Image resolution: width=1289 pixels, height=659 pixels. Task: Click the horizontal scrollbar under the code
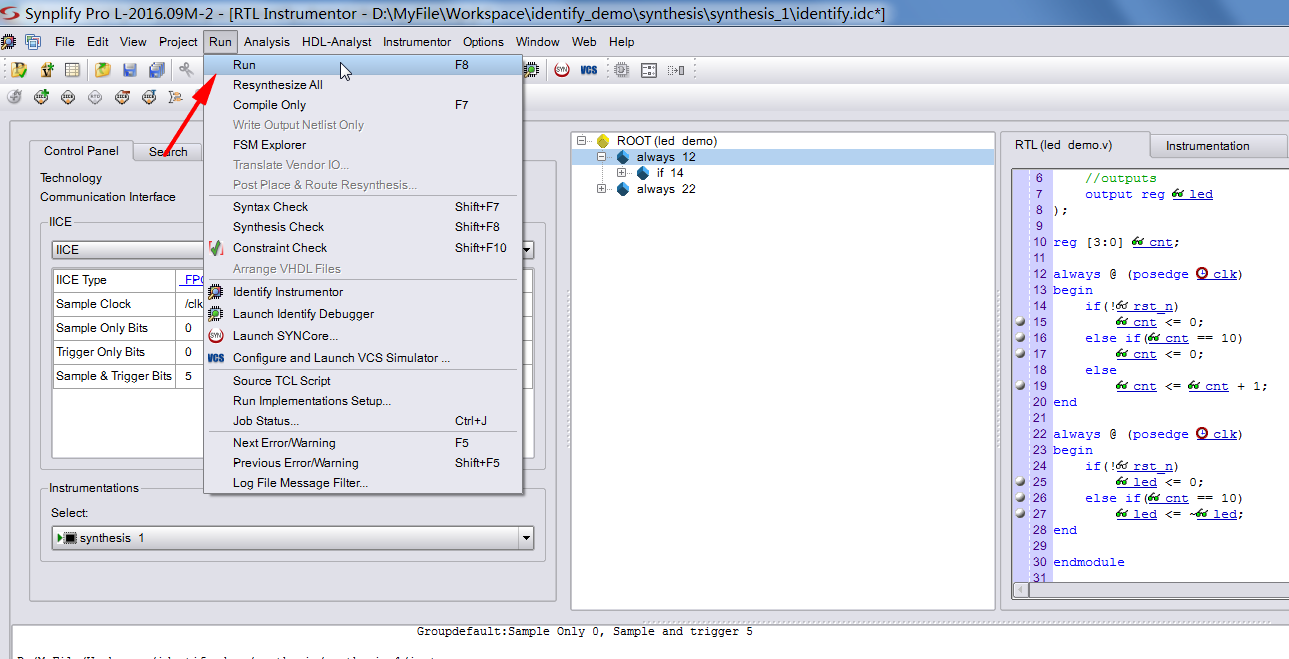(1157, 591)
